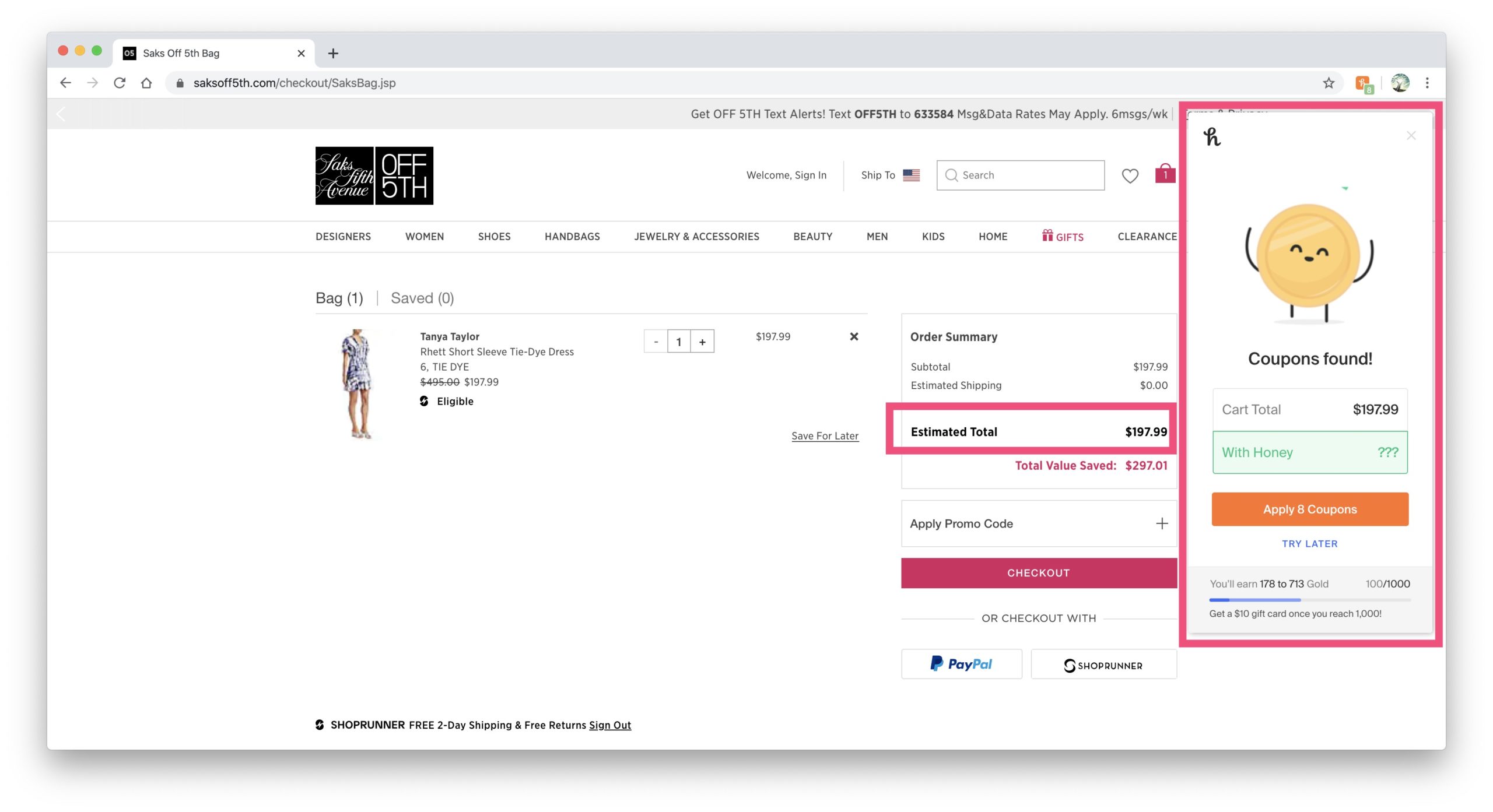Sign out of ShopRunner
Image resolution: width=1493 pixels, height=812 pixels.
click(610, 725)
